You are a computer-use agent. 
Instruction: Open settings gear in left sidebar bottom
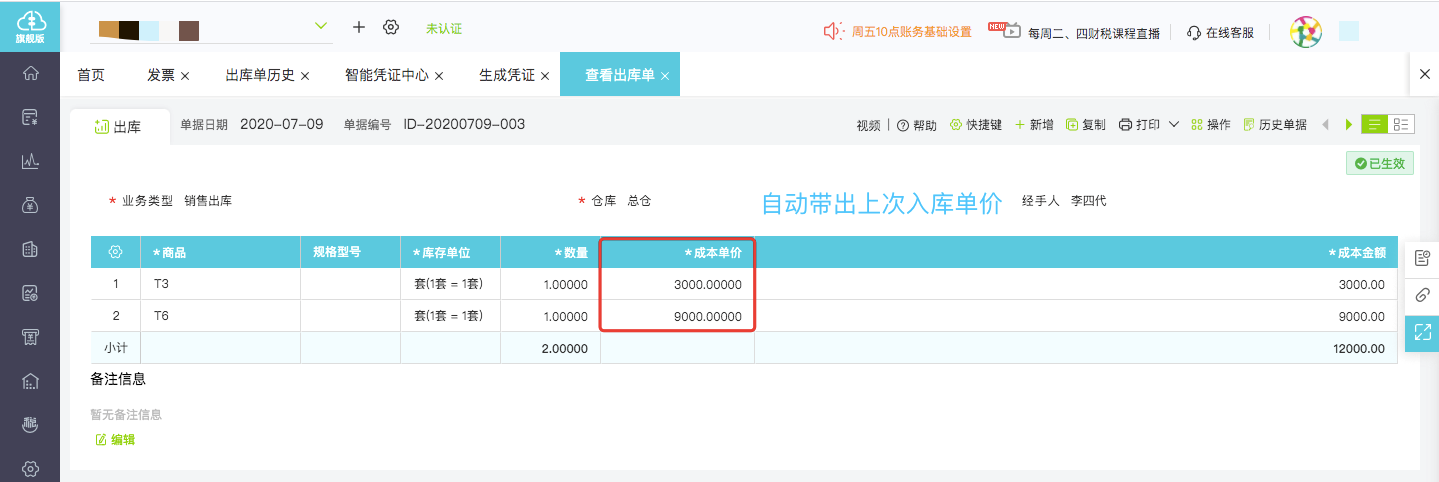click(30, 468)
